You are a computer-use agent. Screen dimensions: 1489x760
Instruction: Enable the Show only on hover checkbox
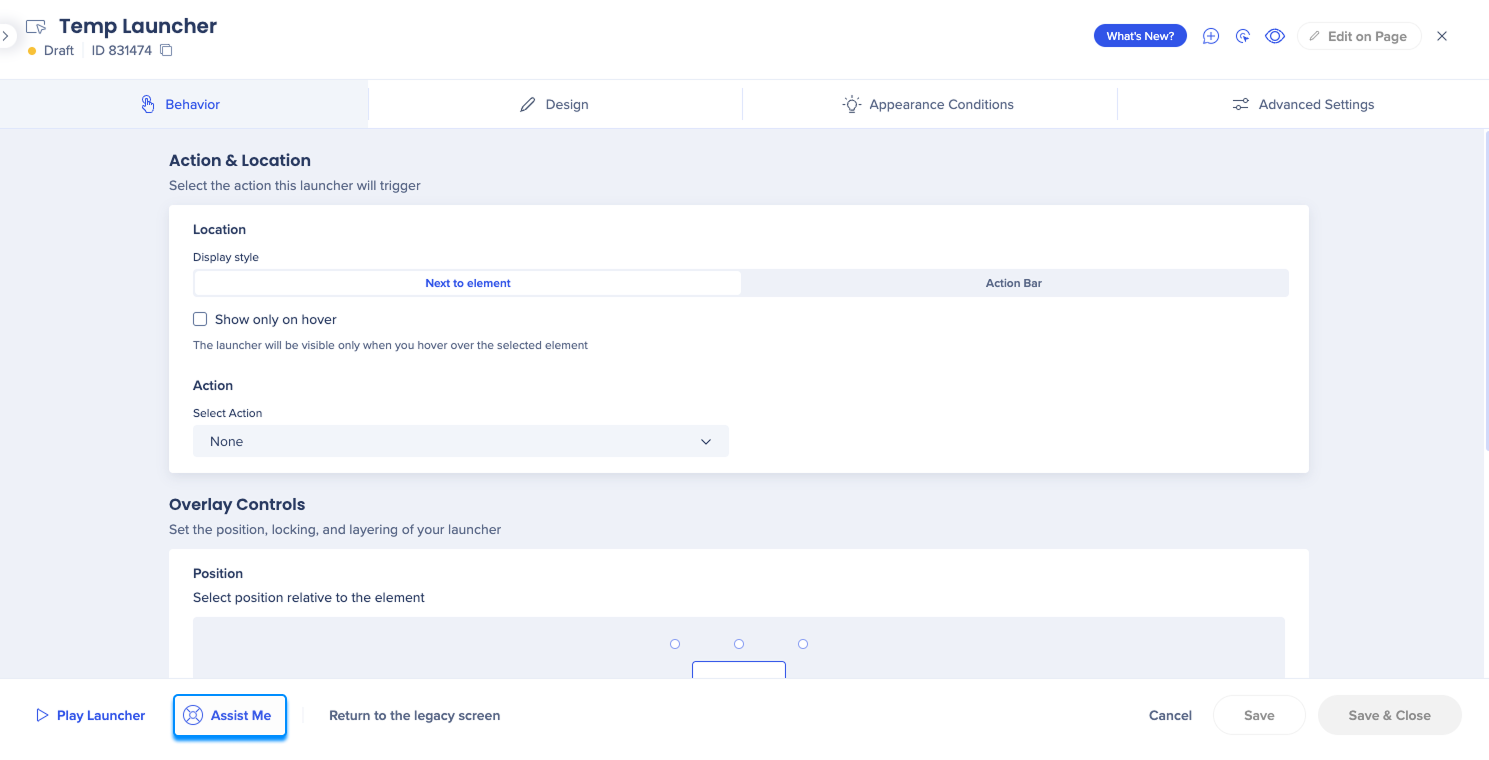click(200, 320)
